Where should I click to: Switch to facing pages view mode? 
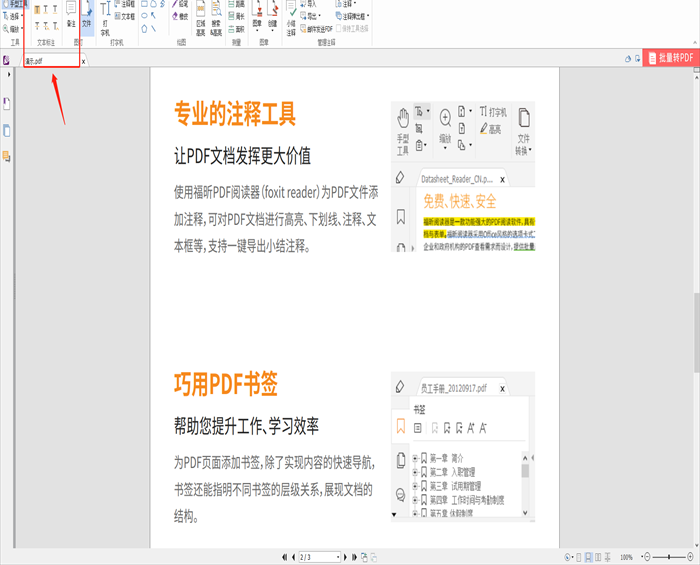(x=598, y=557)
